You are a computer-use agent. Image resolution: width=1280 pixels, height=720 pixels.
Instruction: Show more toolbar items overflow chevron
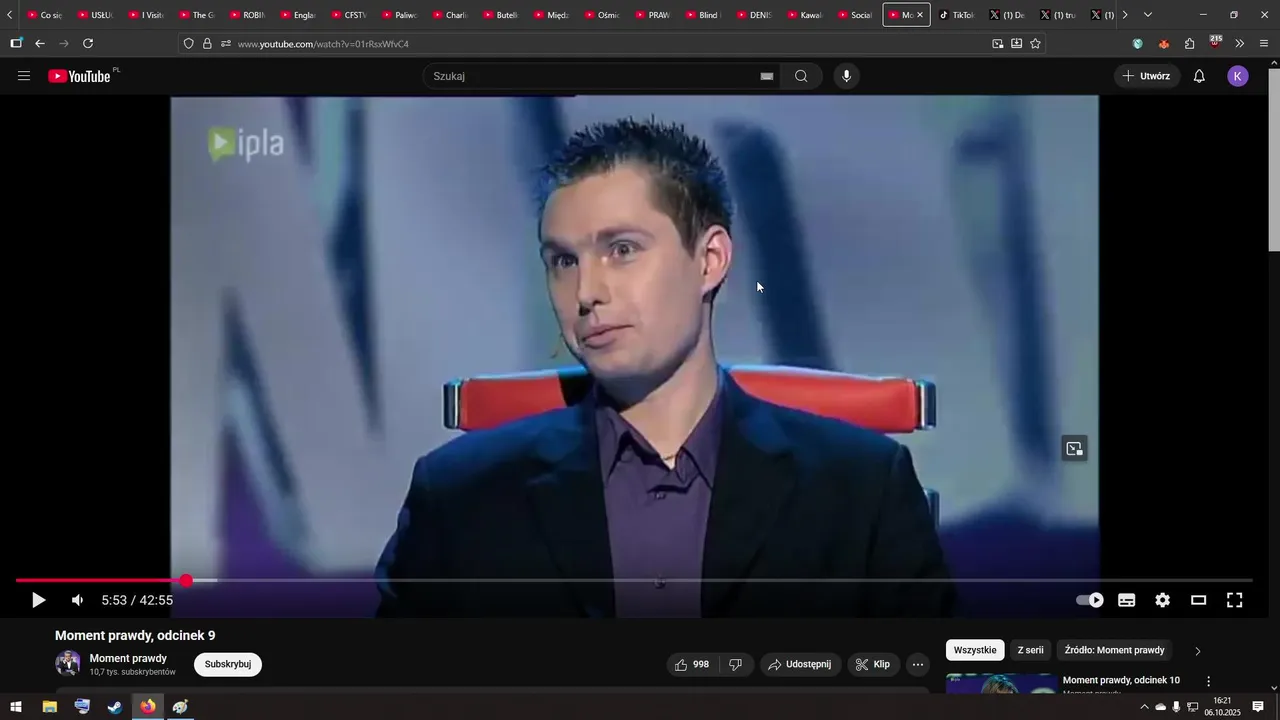click(x=1239, y=43)
